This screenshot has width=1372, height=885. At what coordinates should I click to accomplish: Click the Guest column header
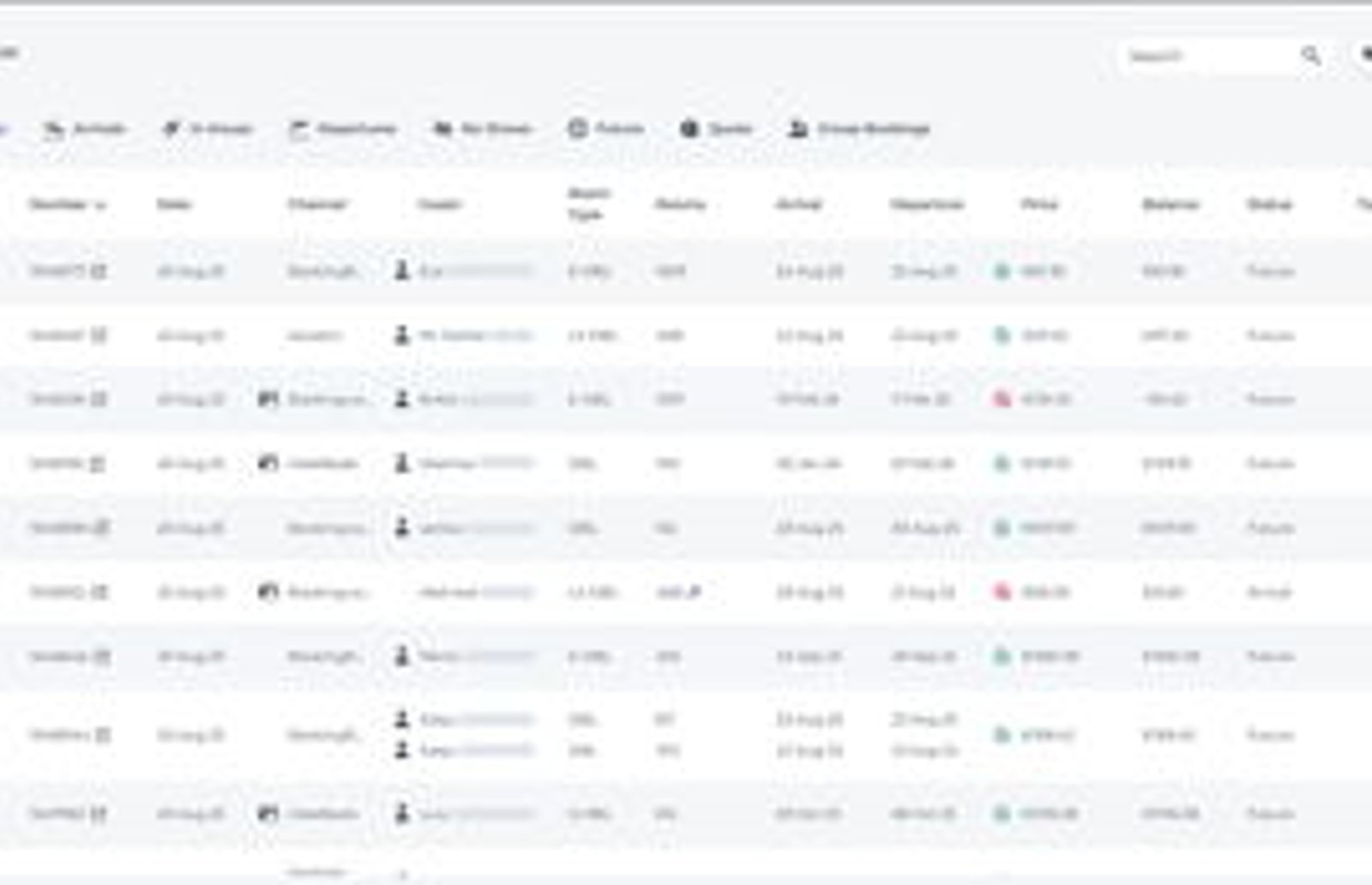[x=439, y=204]
